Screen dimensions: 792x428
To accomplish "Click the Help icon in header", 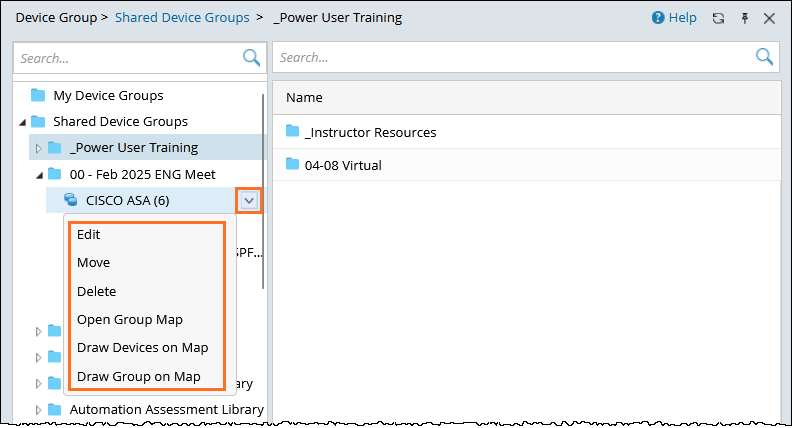I will pyautogui.click(x=658, y=18).
